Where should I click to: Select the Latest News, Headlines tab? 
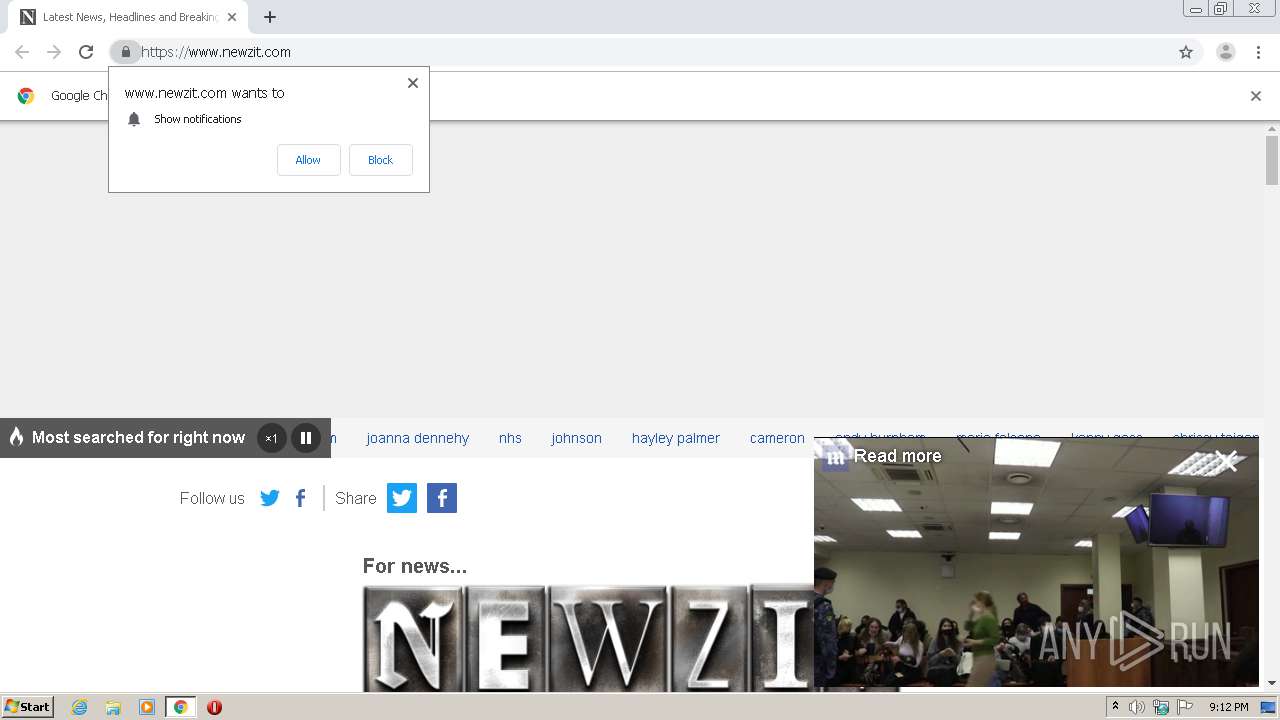tap(129, 17)
